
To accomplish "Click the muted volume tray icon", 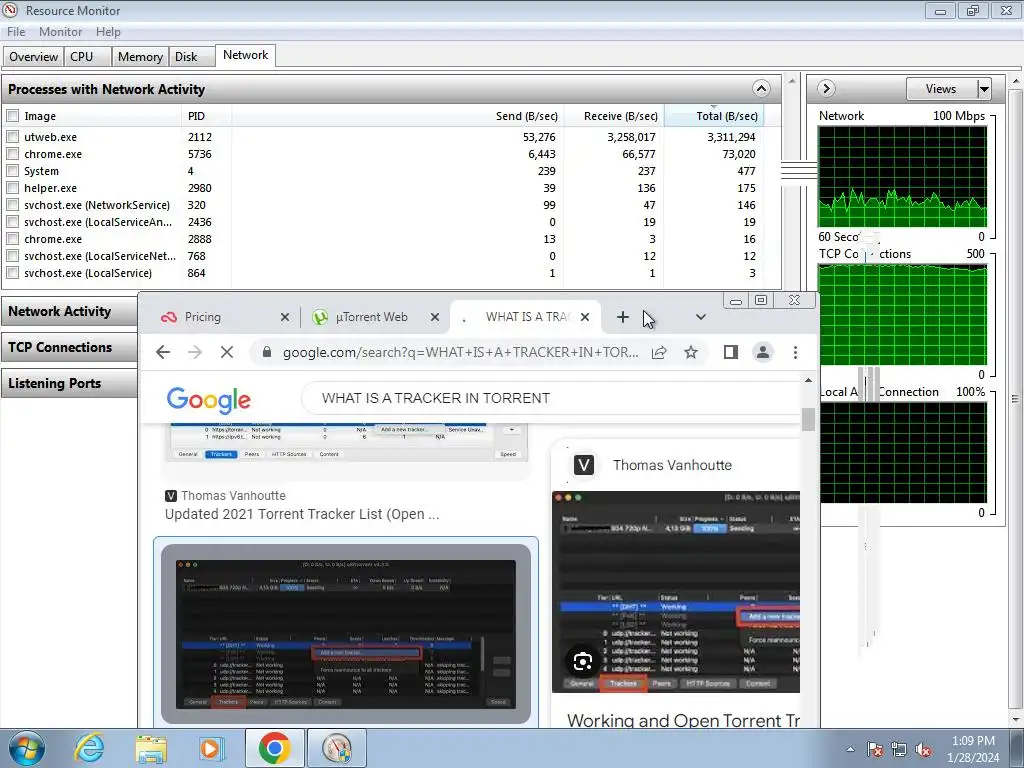I will pyautogui.click(x=923, y=750).
